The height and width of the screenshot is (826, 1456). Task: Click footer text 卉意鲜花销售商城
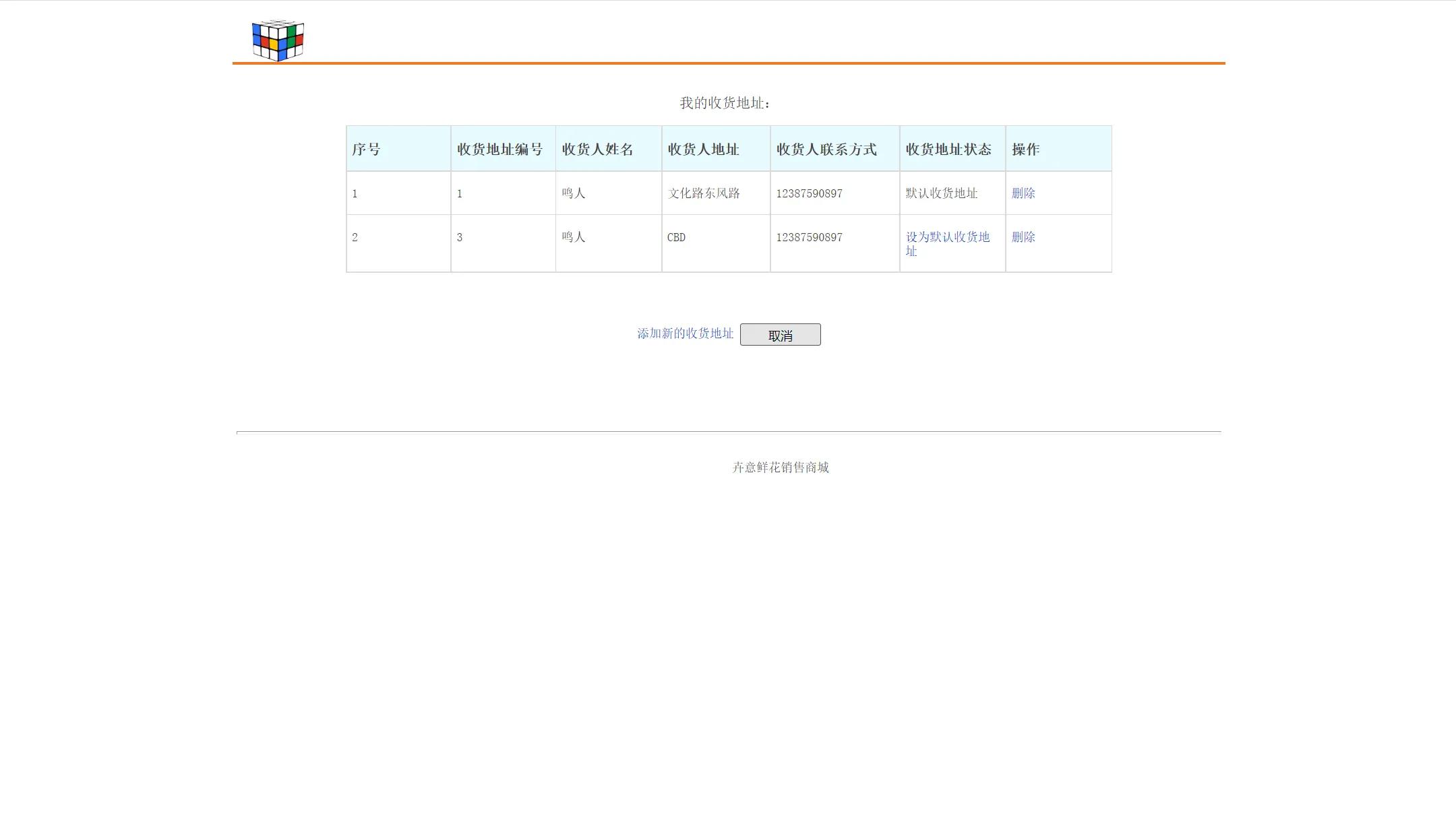pos(781,468)
